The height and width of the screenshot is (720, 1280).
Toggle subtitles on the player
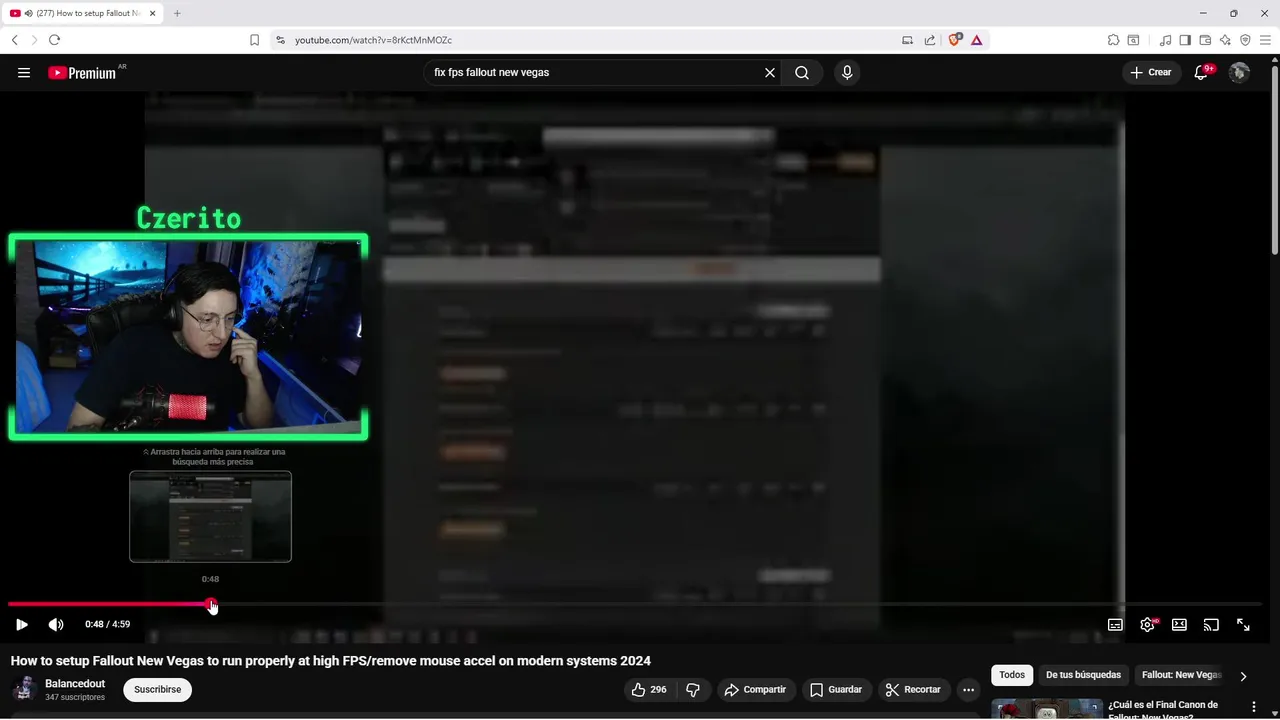(x=1115, y=624)
